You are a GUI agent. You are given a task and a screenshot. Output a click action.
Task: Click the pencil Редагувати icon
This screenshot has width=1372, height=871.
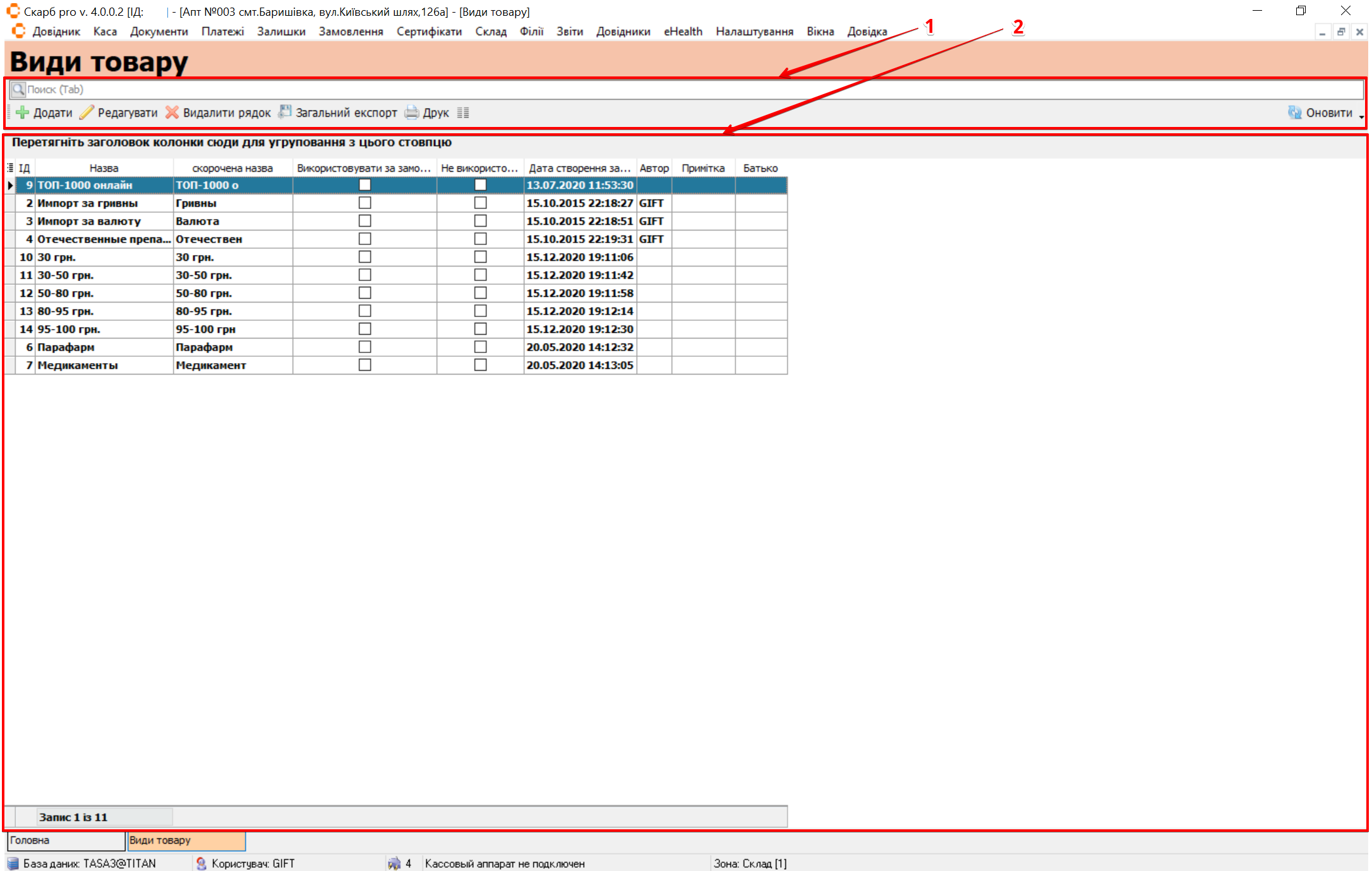pos(87,113)
